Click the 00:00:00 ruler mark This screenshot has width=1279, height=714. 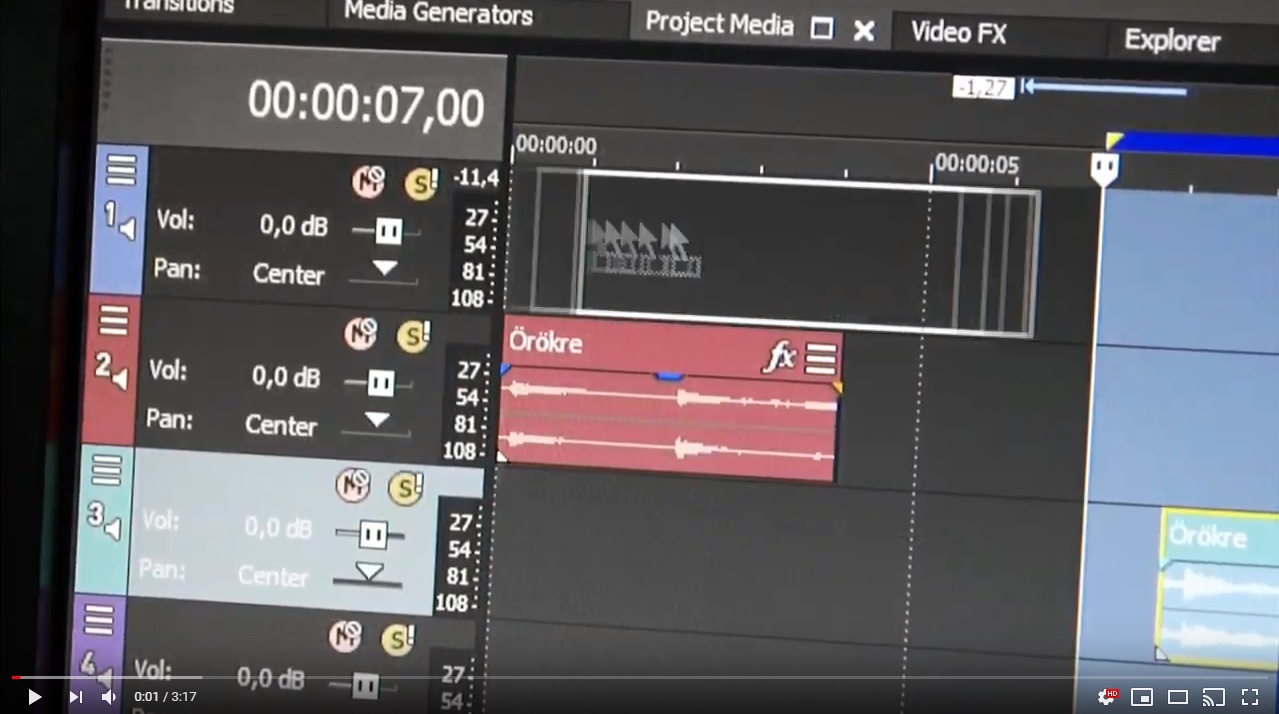tap(556, 145)
